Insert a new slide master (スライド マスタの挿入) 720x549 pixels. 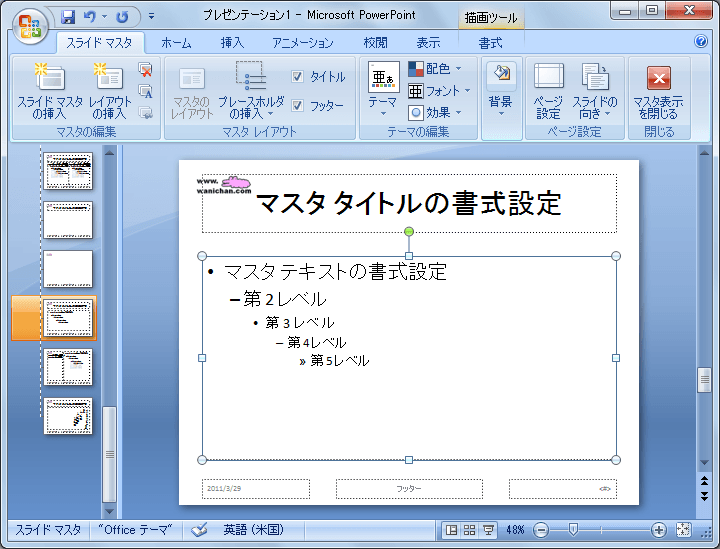(x=50, y=91)
